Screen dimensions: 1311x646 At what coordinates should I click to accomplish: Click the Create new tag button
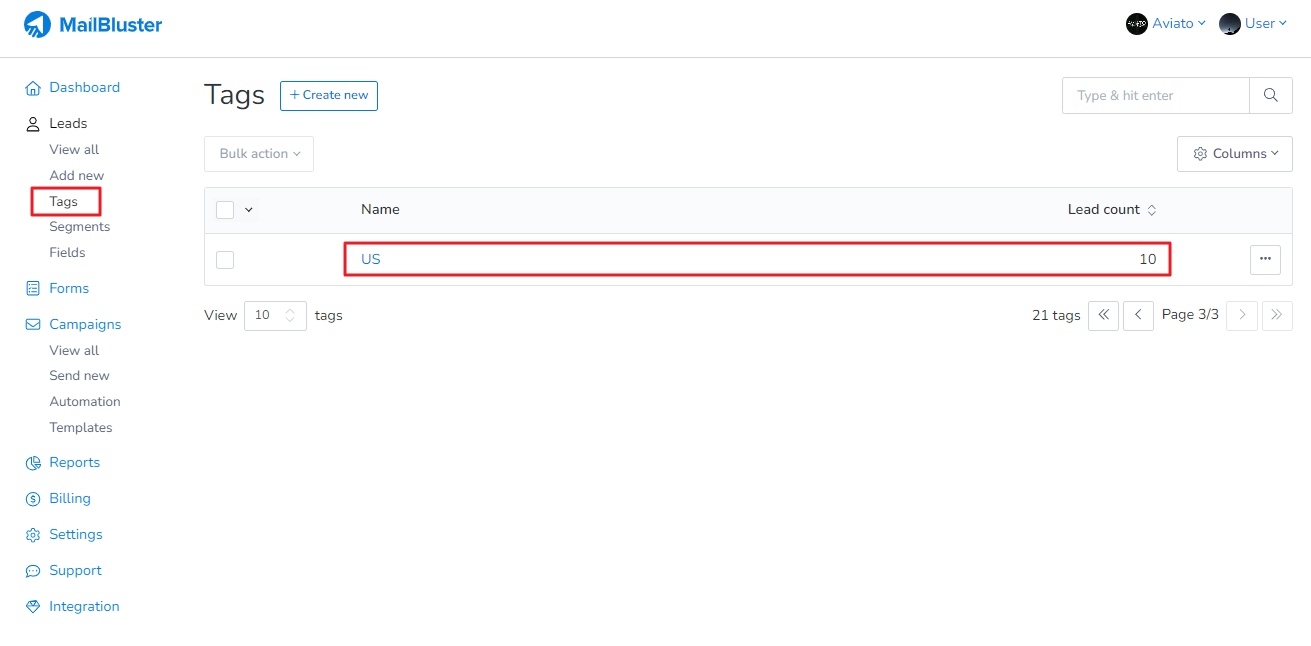329,96
